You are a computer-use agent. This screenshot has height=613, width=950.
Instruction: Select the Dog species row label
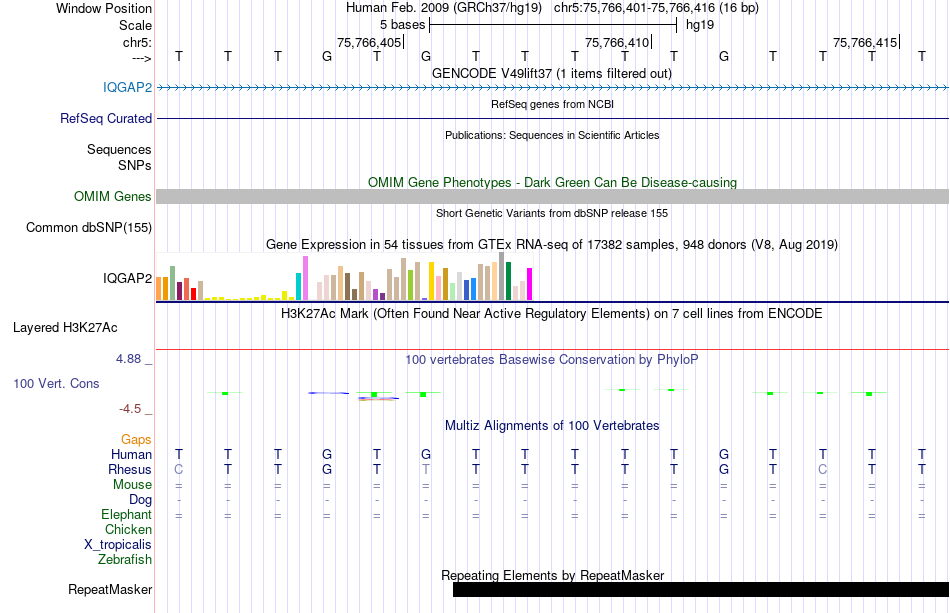tap(140, 499)
